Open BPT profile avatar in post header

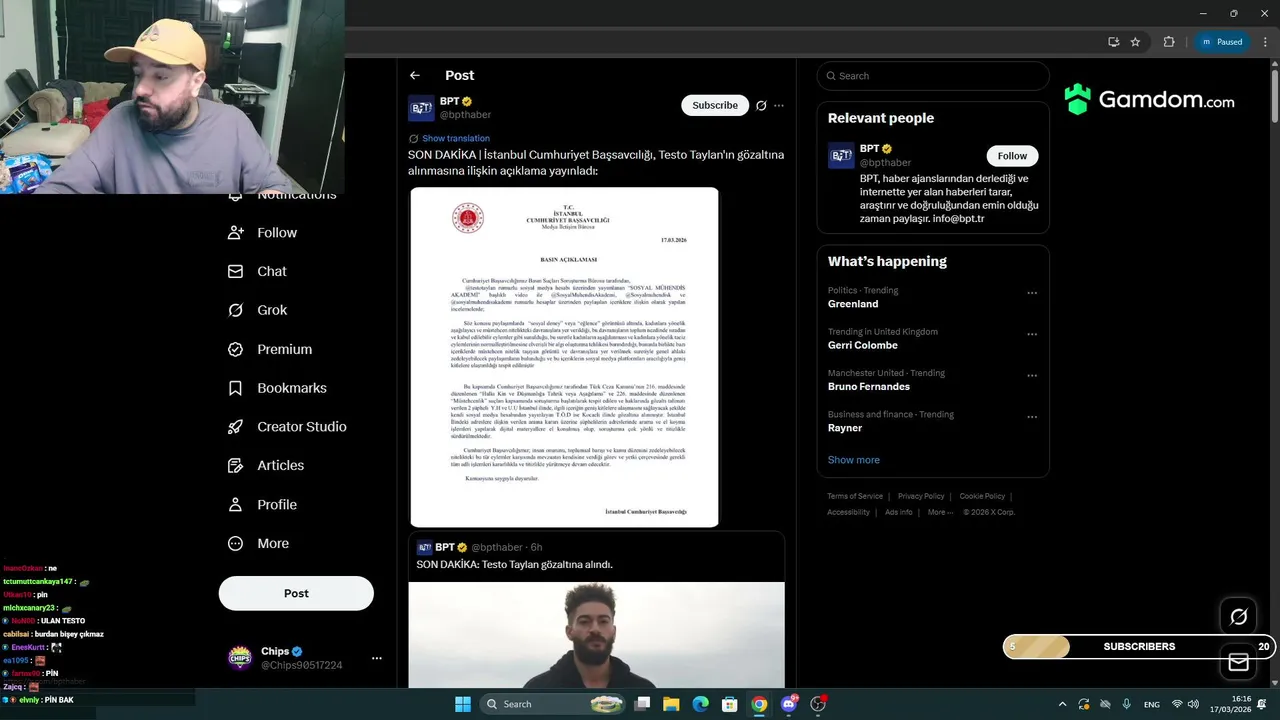click(421, 108)
